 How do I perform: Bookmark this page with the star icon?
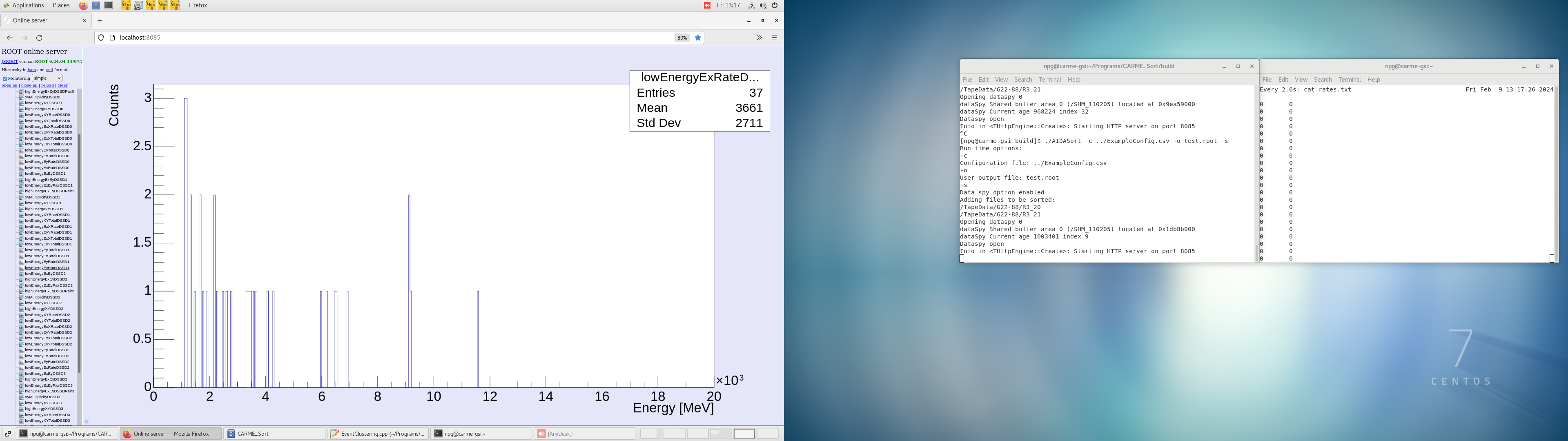point(698,38)
